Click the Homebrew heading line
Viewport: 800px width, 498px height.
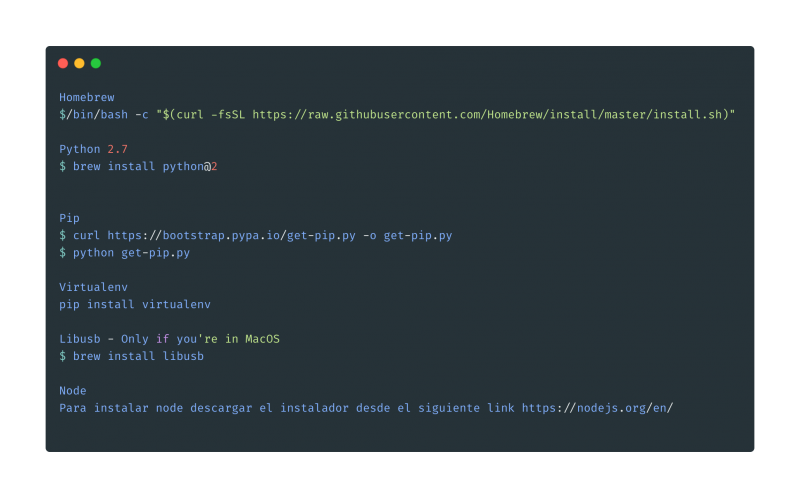pyautogui.click(x=87, y=98)
